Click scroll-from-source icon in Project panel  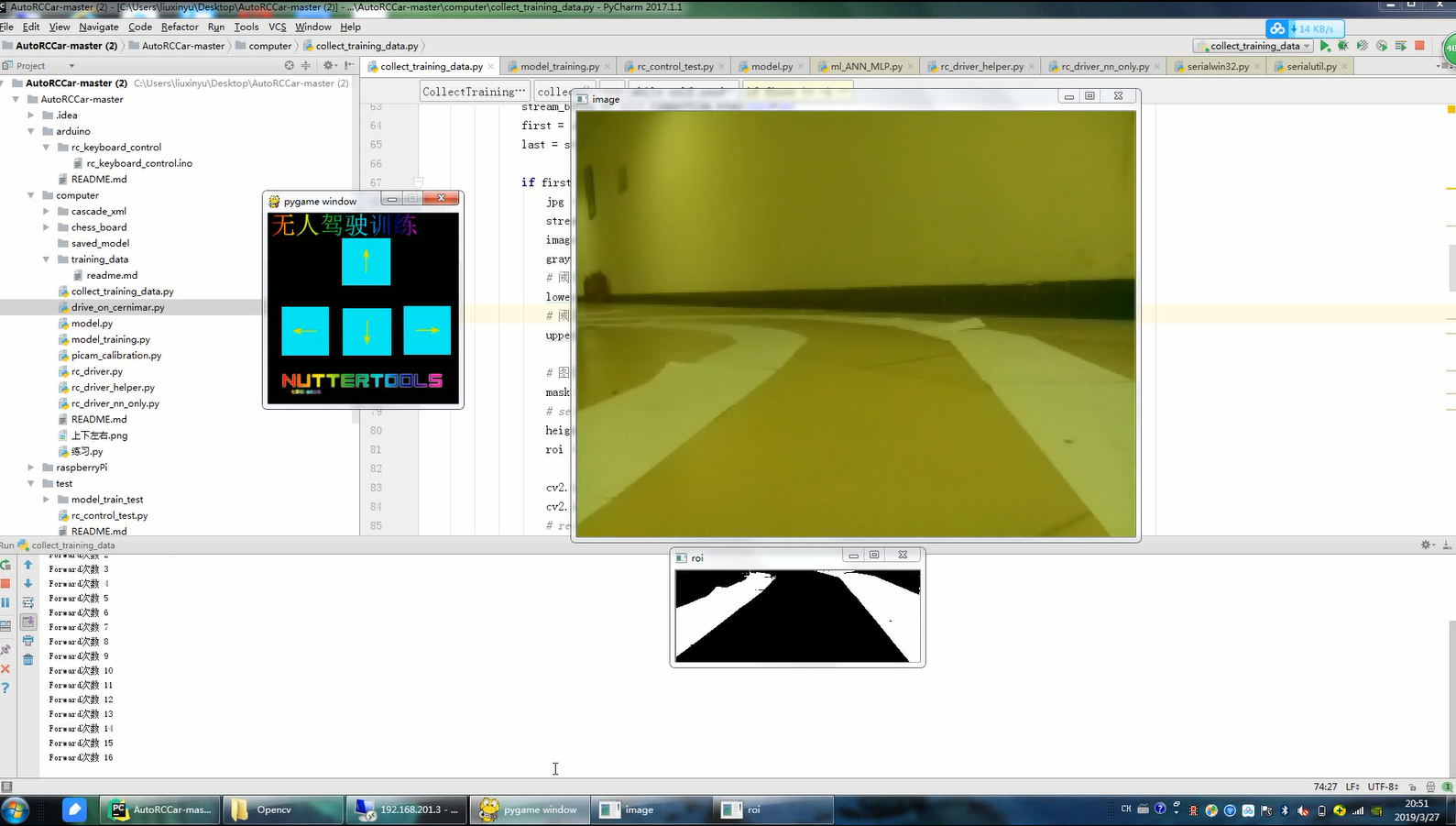(290, 66)
